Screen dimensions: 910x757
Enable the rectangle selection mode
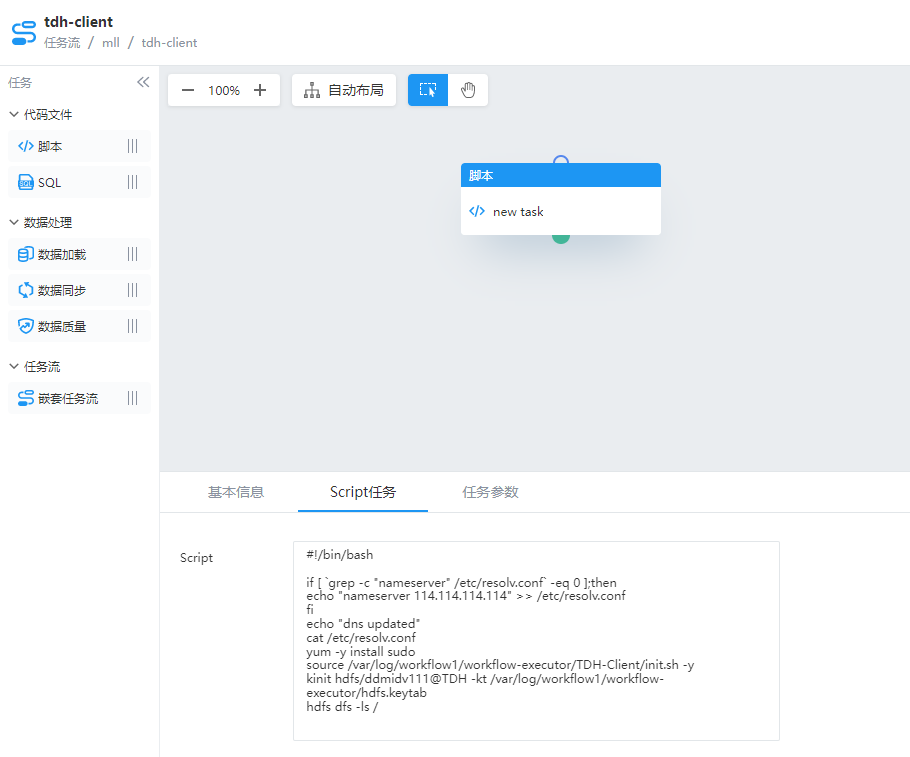click(x=428, y=90)
